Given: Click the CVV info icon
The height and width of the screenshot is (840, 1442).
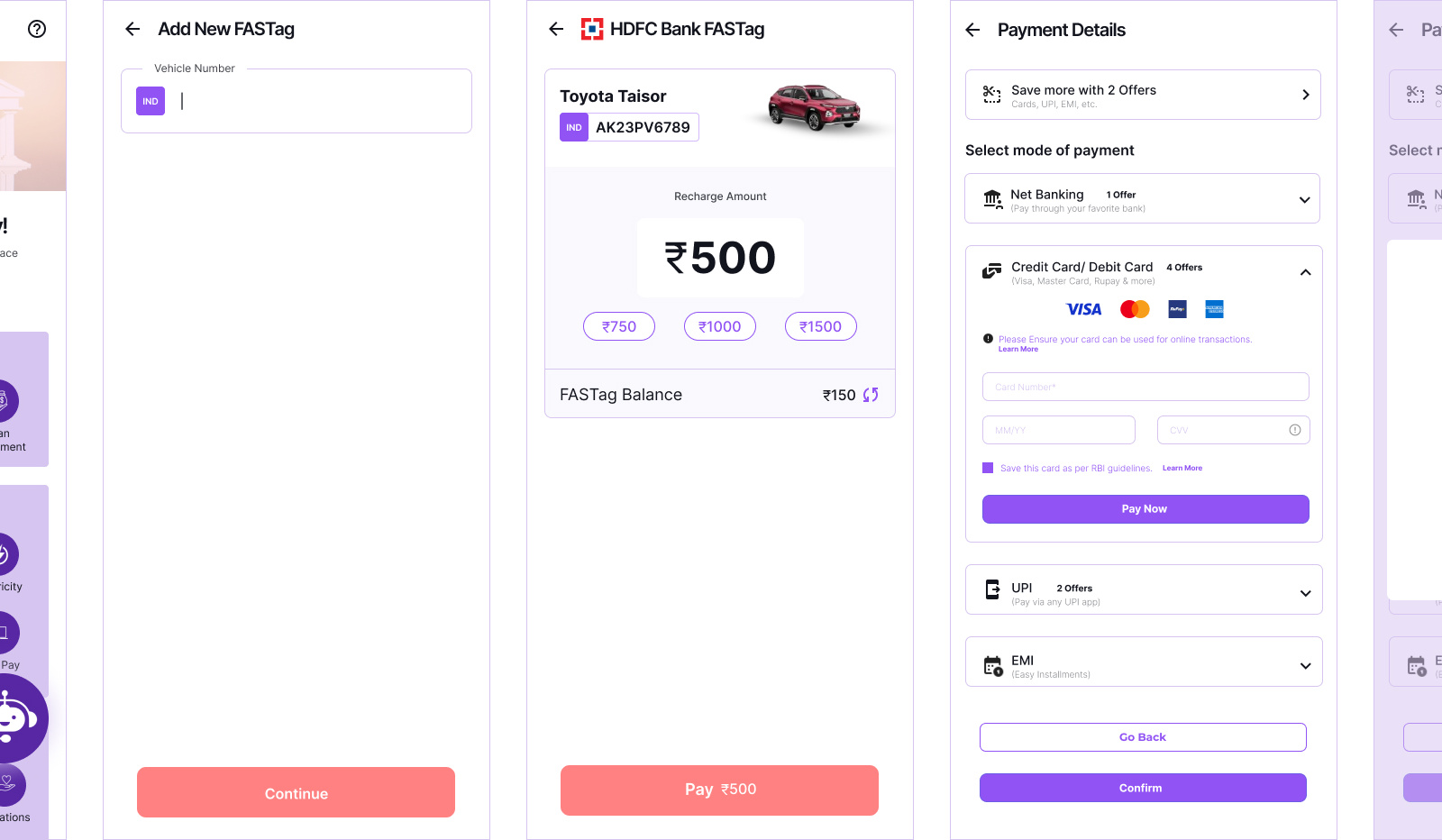Looking at the screenshot, I should pos(1295,430).
